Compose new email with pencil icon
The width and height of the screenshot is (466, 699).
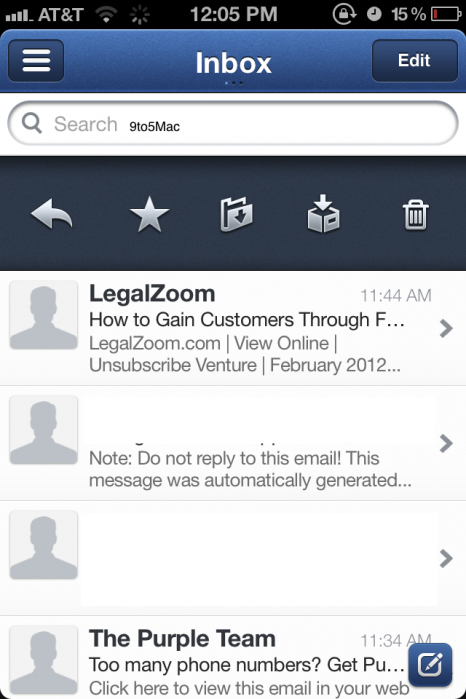click(x=430, y=665)
